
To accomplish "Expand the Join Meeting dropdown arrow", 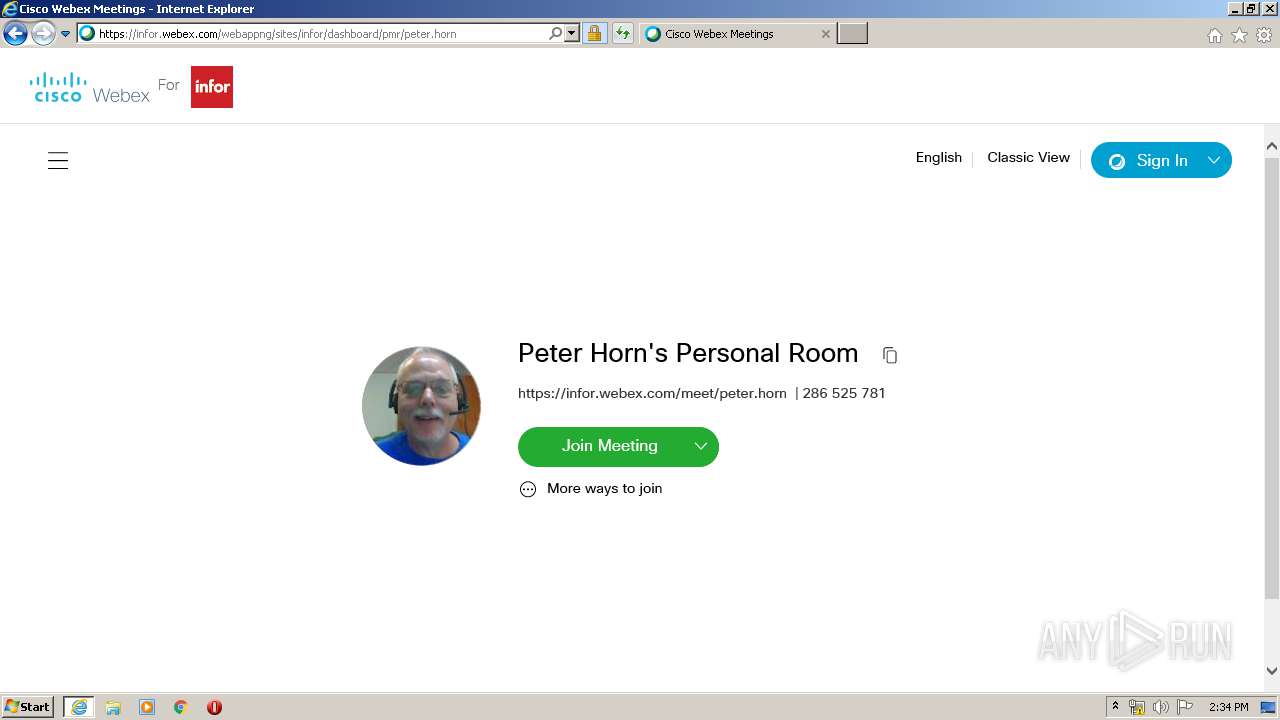I will tap(701, 446).
